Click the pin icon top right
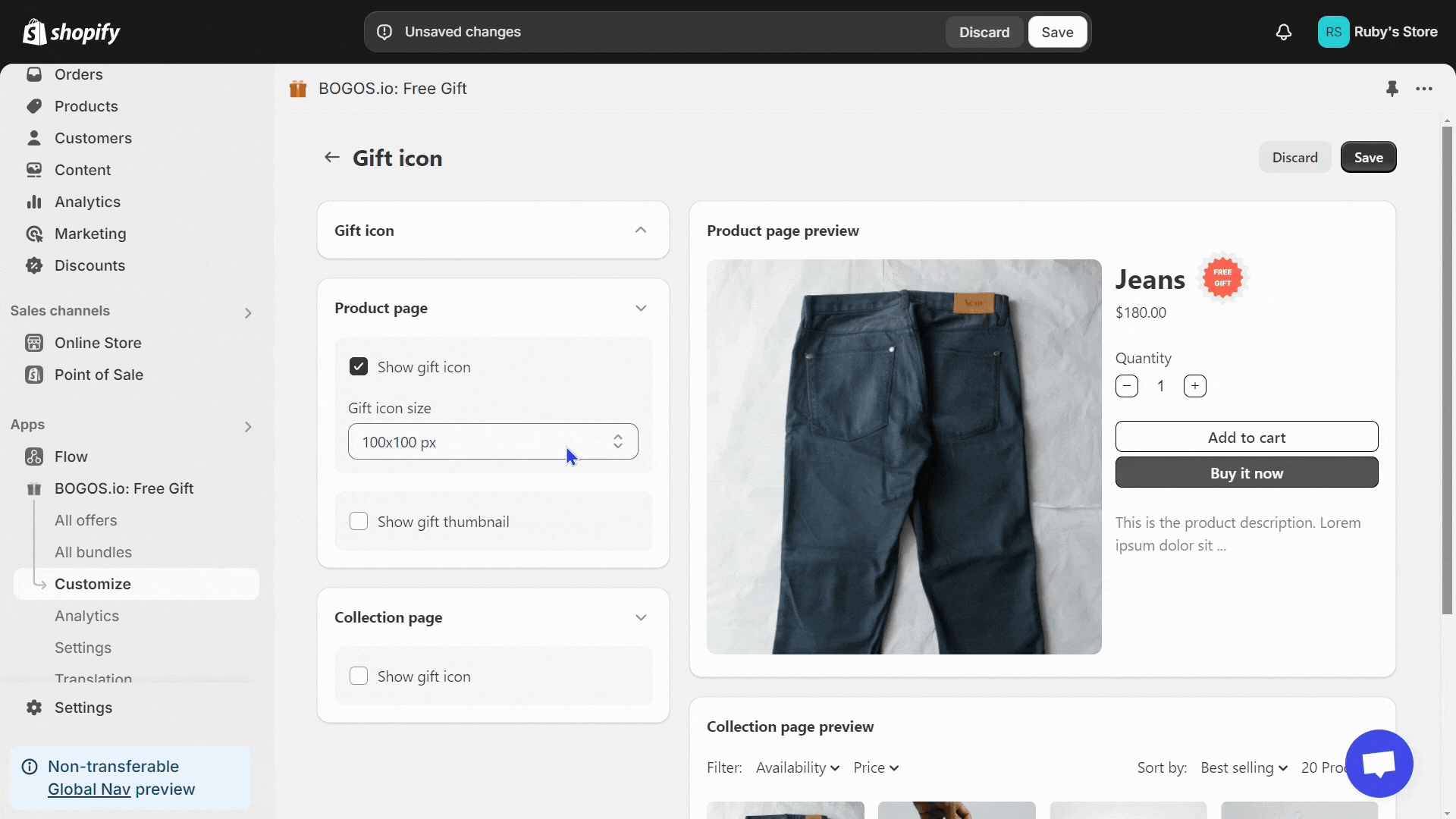The width and height of the screenshot is (1456, 819). (x=1392, y=88)
